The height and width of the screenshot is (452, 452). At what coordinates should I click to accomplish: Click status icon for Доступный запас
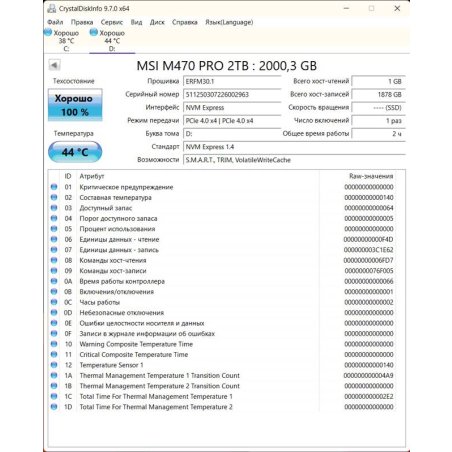click(54, 208)
